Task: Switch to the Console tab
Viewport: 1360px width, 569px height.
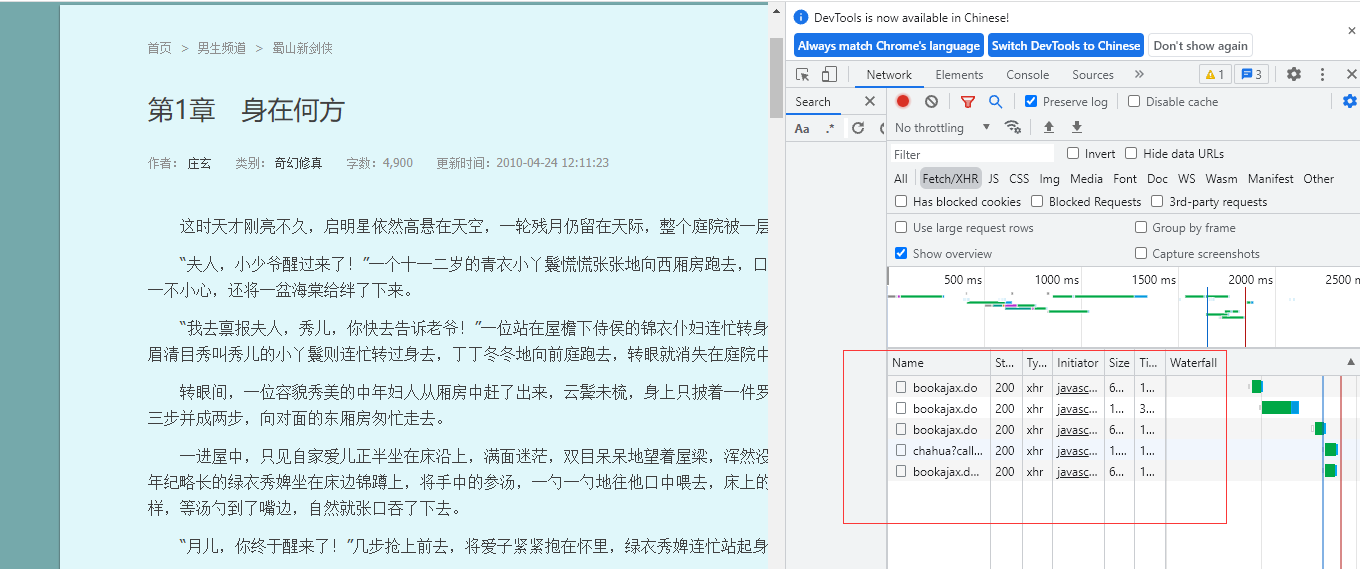Action: click(1027, 75)
